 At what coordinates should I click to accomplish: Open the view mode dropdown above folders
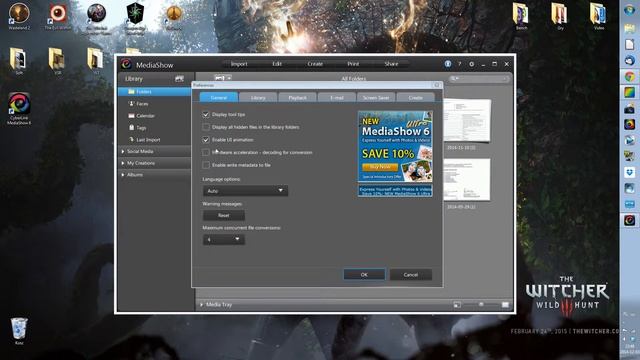[223, 78]
